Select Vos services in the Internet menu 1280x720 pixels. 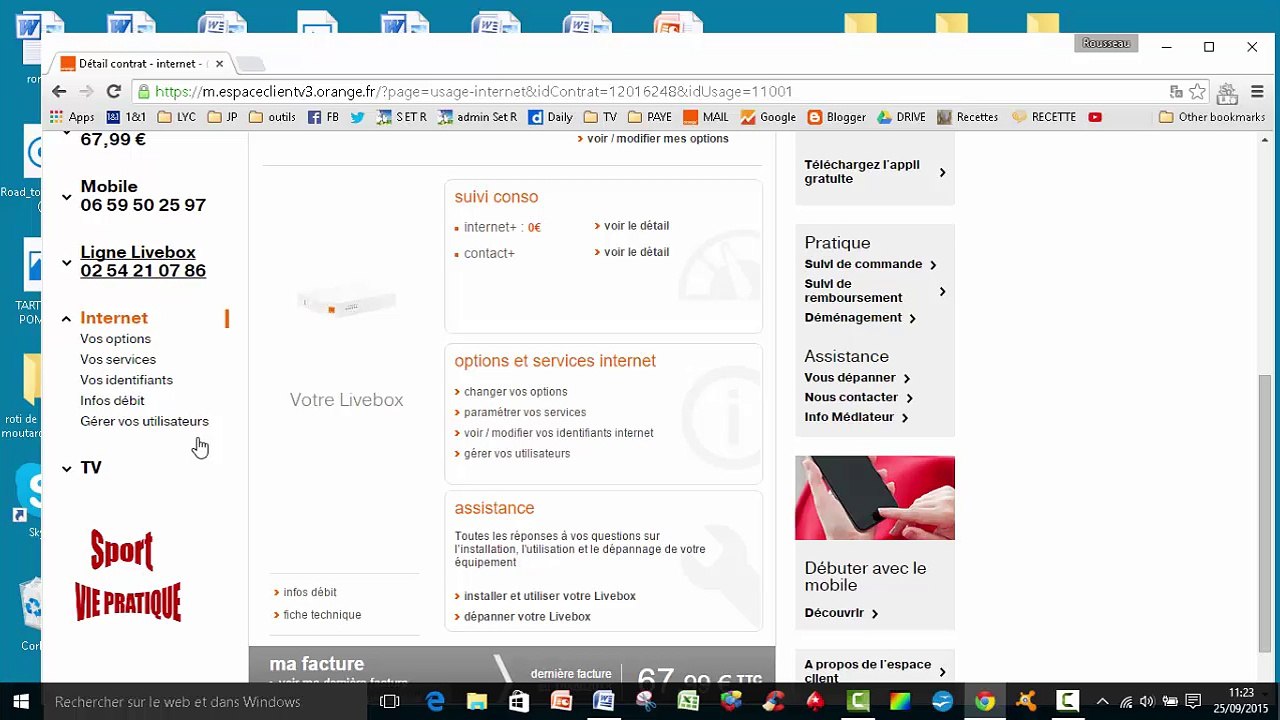[118, 360]
